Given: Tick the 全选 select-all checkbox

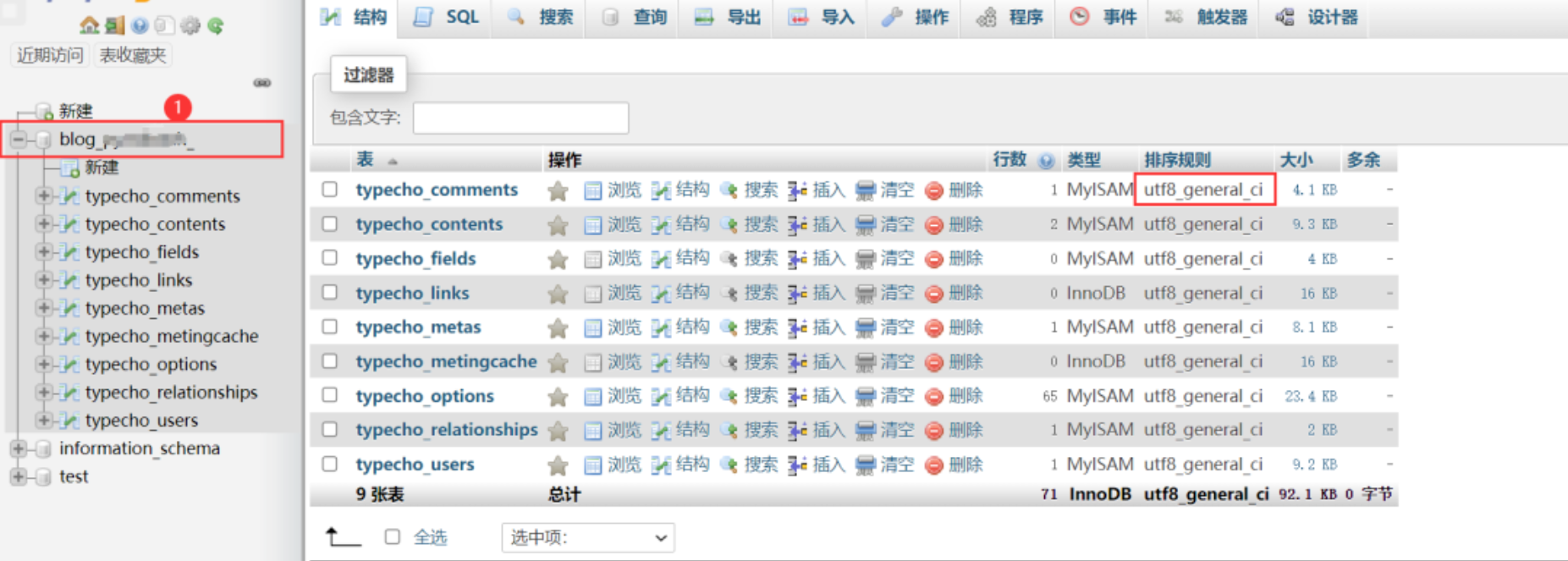Looking at the screenshot, I should [392, 536].
